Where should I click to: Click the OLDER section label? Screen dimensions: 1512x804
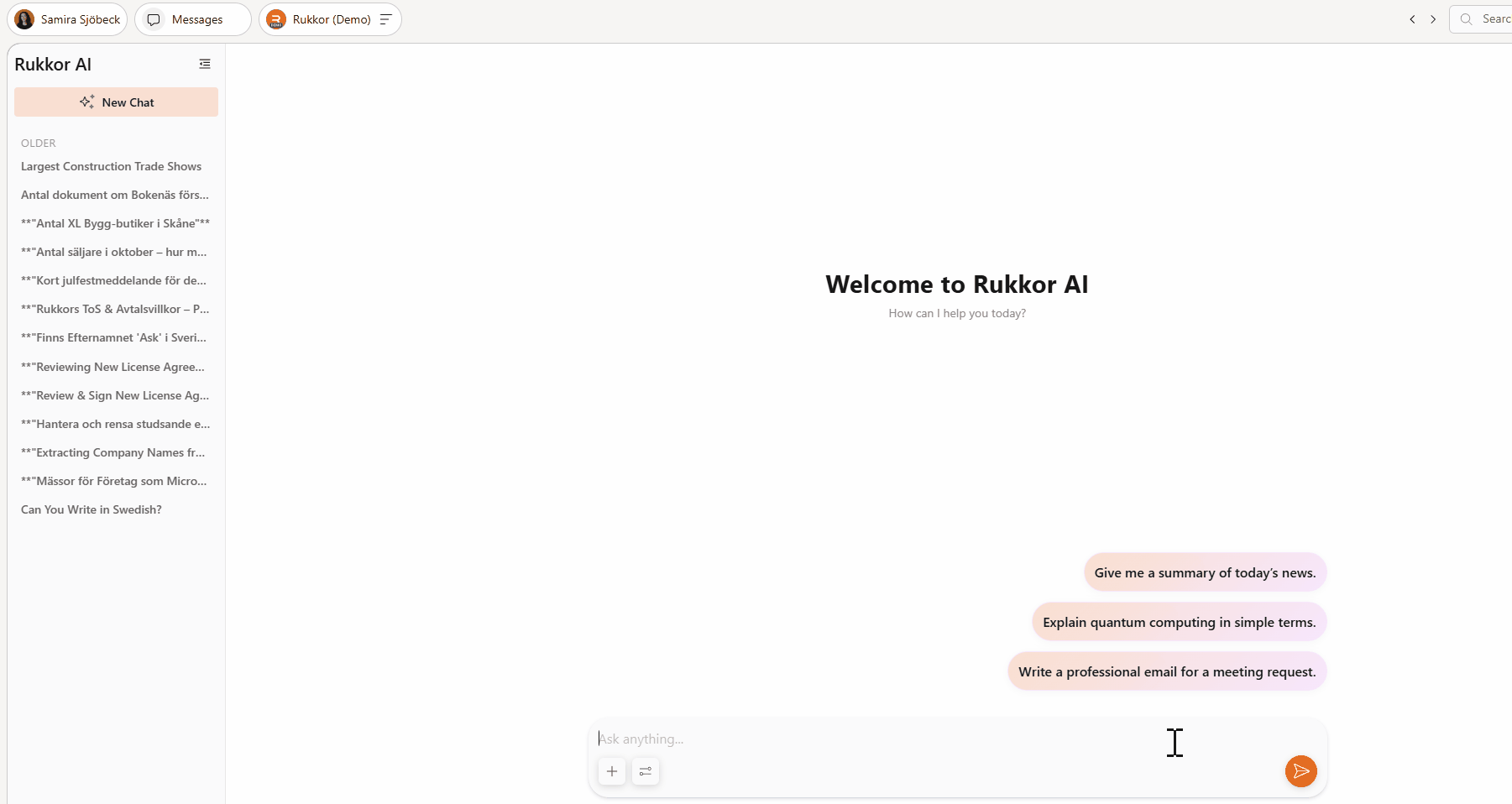coord(39,144)
